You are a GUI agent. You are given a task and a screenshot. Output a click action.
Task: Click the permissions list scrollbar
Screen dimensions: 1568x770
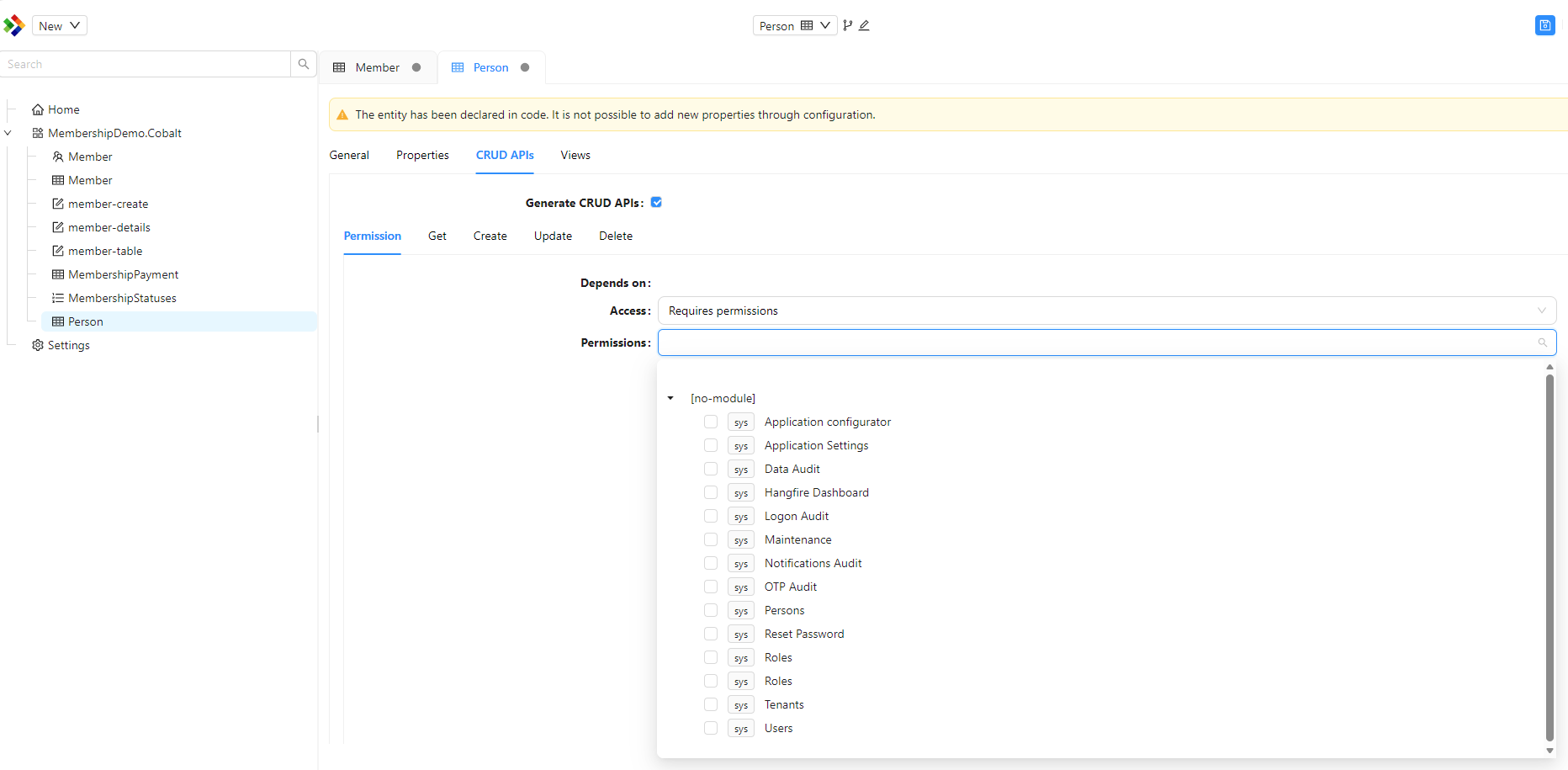pos(1549,558)
